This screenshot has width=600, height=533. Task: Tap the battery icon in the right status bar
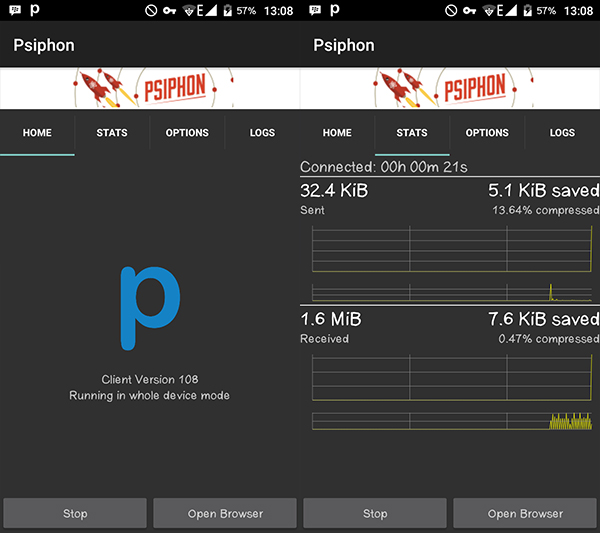[528, 10]
